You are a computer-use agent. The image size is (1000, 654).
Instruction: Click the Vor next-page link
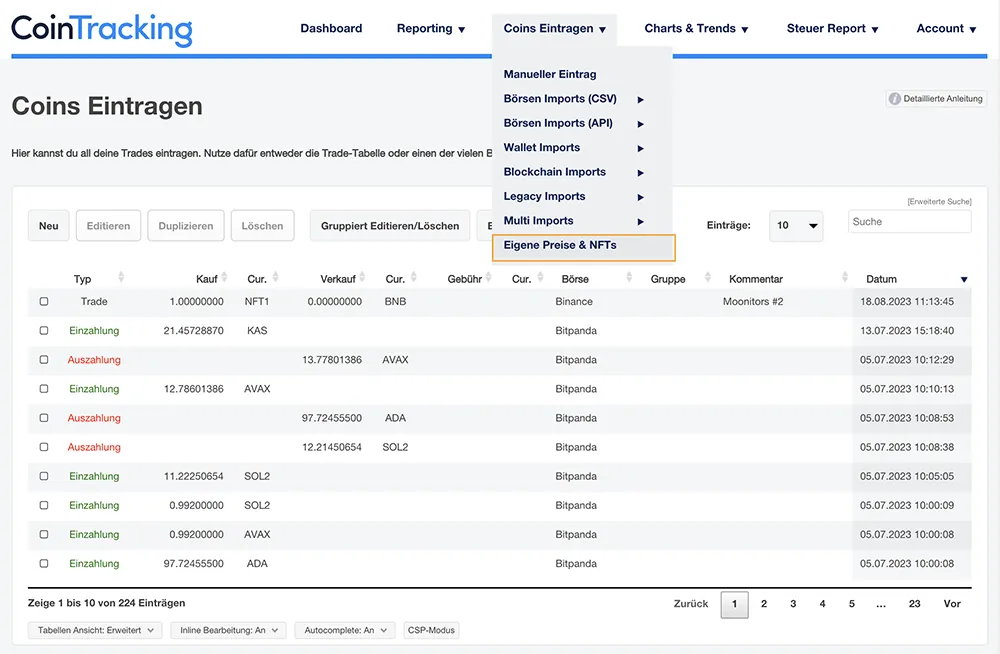(952, 604)
